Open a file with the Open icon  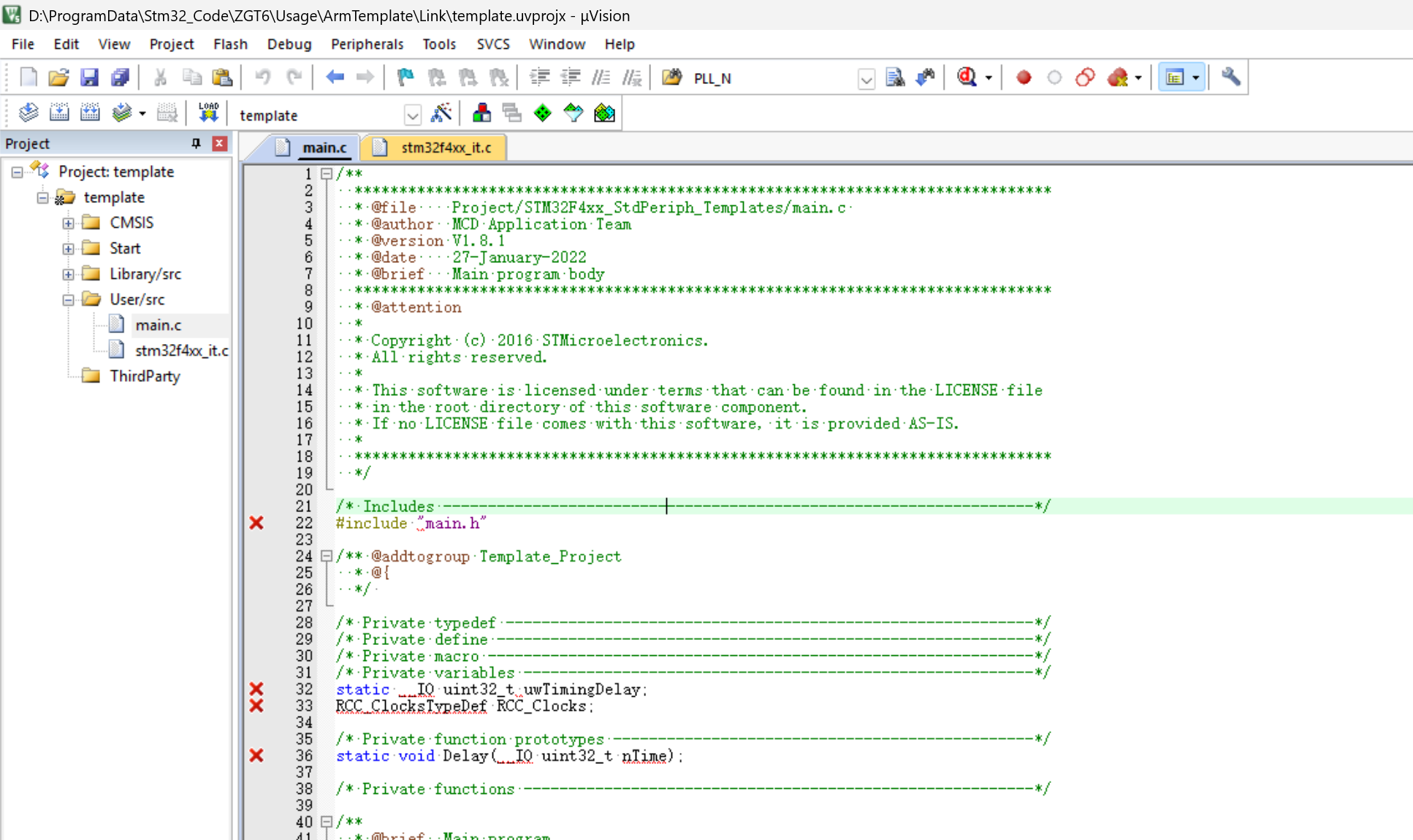coord(58,77)
